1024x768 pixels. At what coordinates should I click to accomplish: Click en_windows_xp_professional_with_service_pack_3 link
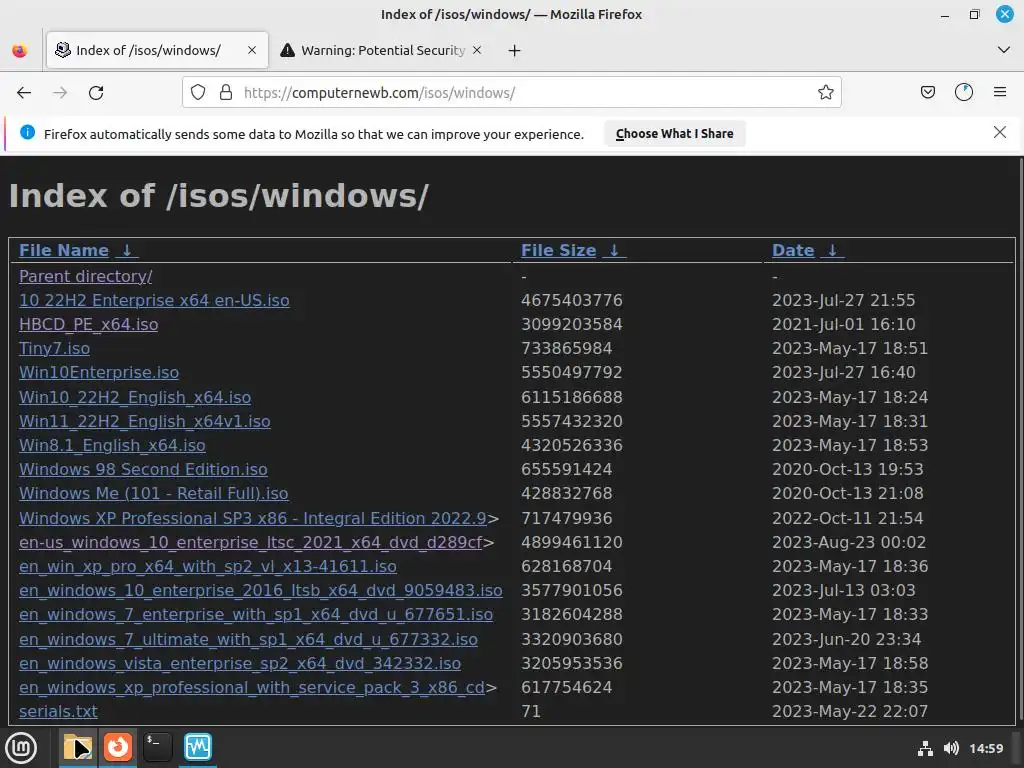point(252,688)
